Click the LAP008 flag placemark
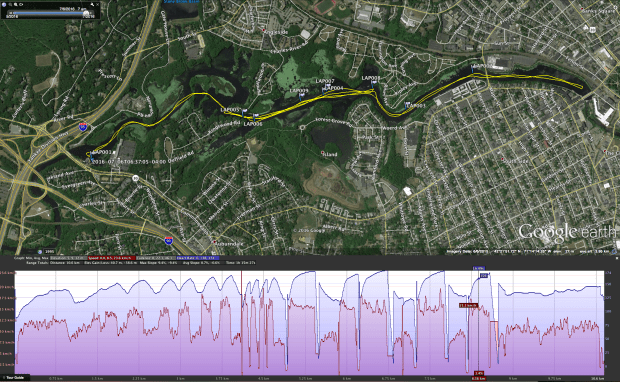This screenshot has height=382, width=620. [373, 84]
